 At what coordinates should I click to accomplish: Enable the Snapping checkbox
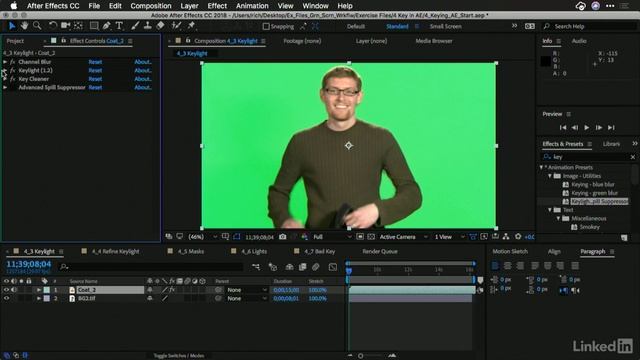coord(266,27)
